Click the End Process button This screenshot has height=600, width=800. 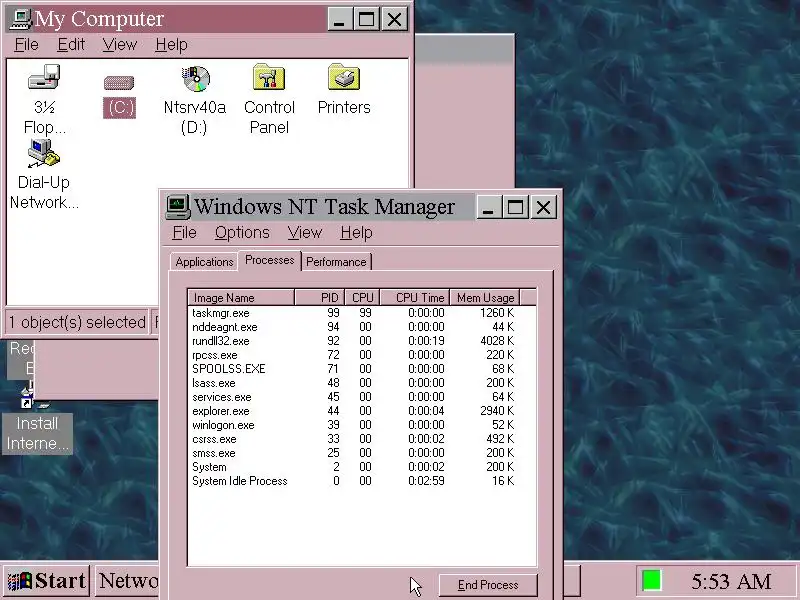pos(488,585)
